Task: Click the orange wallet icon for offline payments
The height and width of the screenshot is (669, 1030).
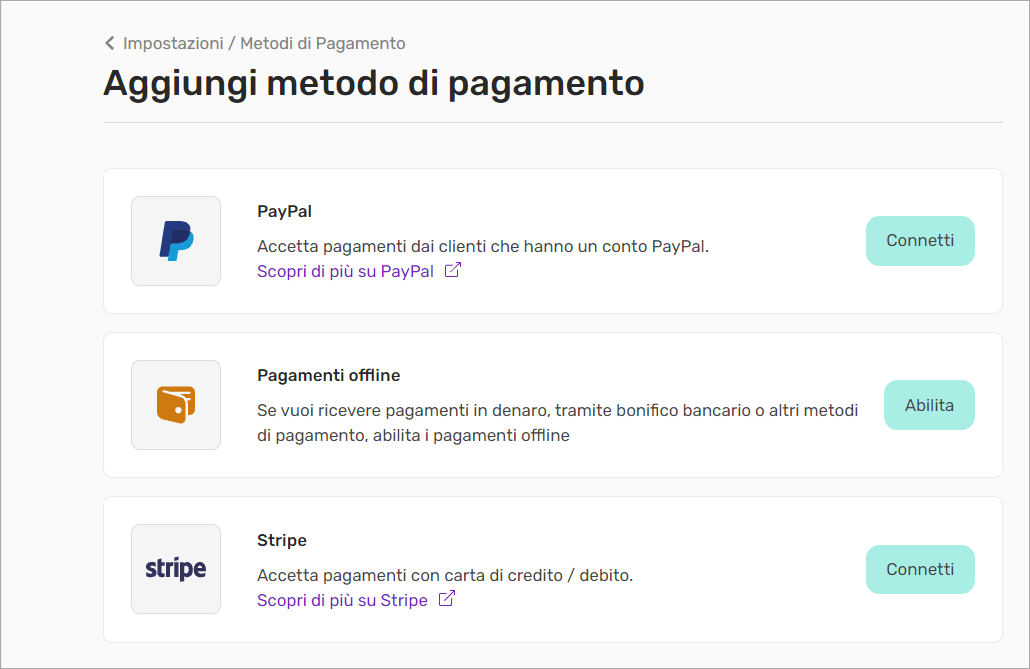Action: 176,405
